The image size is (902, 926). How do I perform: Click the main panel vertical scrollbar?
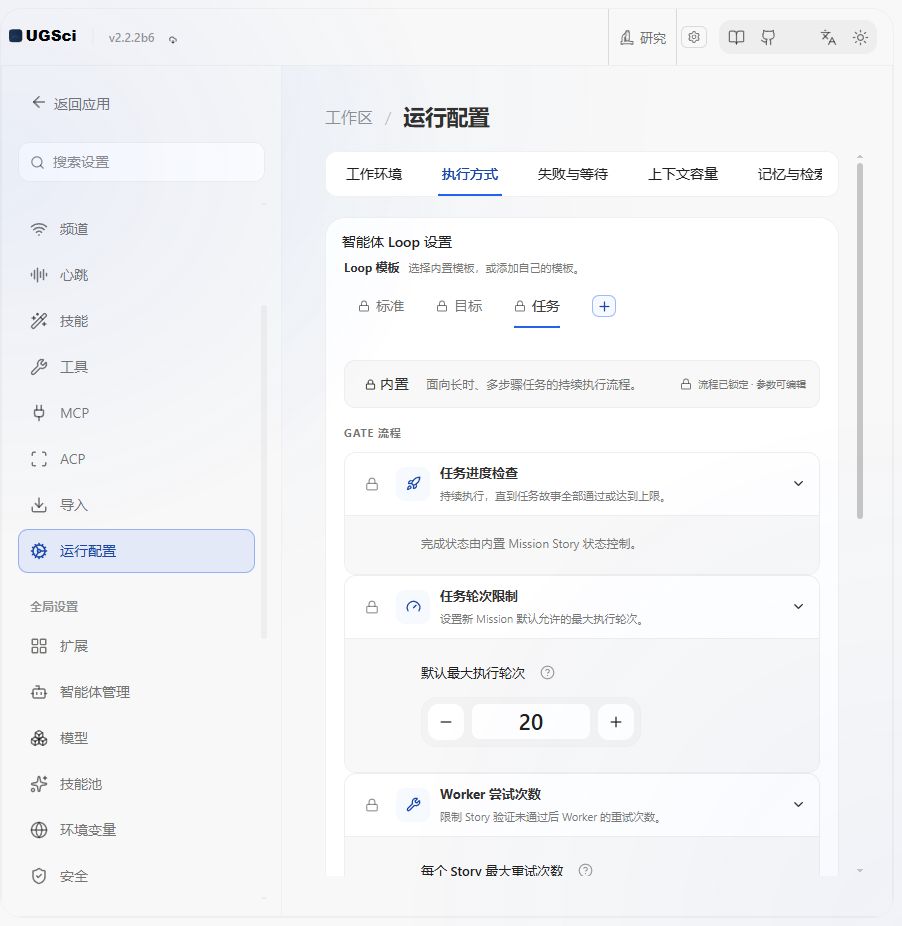pyautogui.click(x=860, y=341)
